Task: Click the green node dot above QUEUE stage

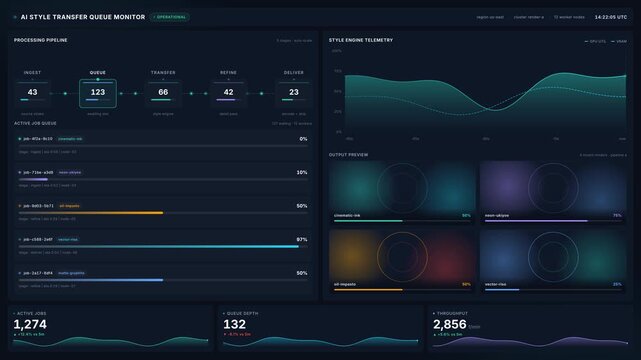Action: coord(98,79)
